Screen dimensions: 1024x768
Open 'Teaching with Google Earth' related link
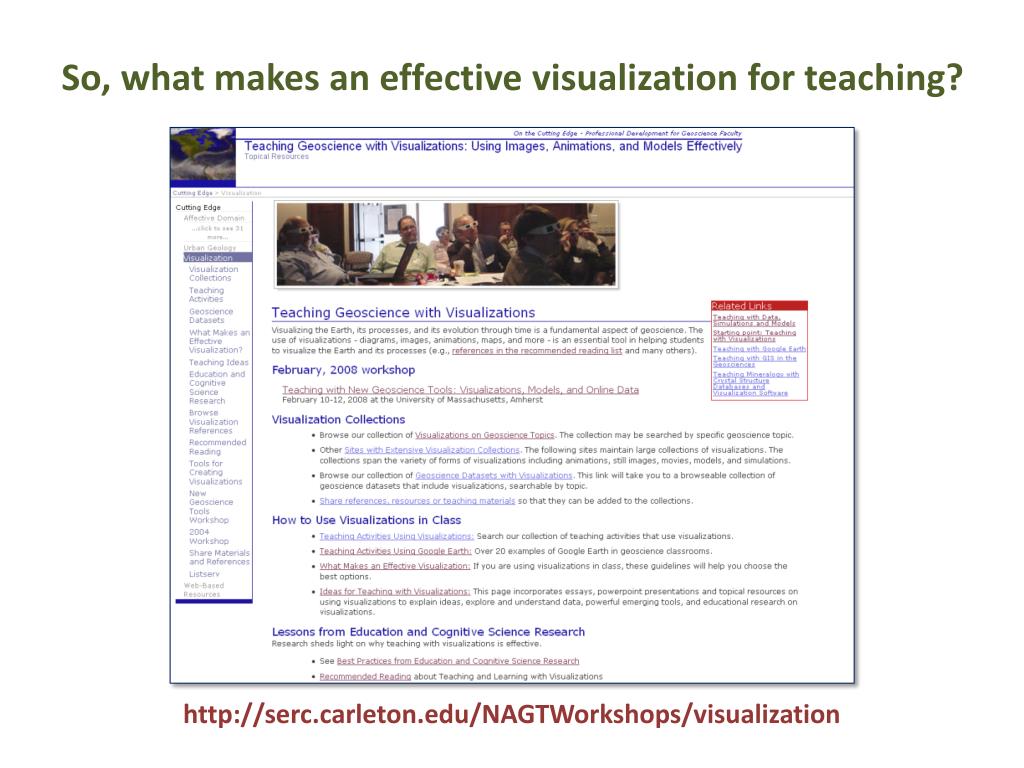pyautogui.click(x=759, y=349)
